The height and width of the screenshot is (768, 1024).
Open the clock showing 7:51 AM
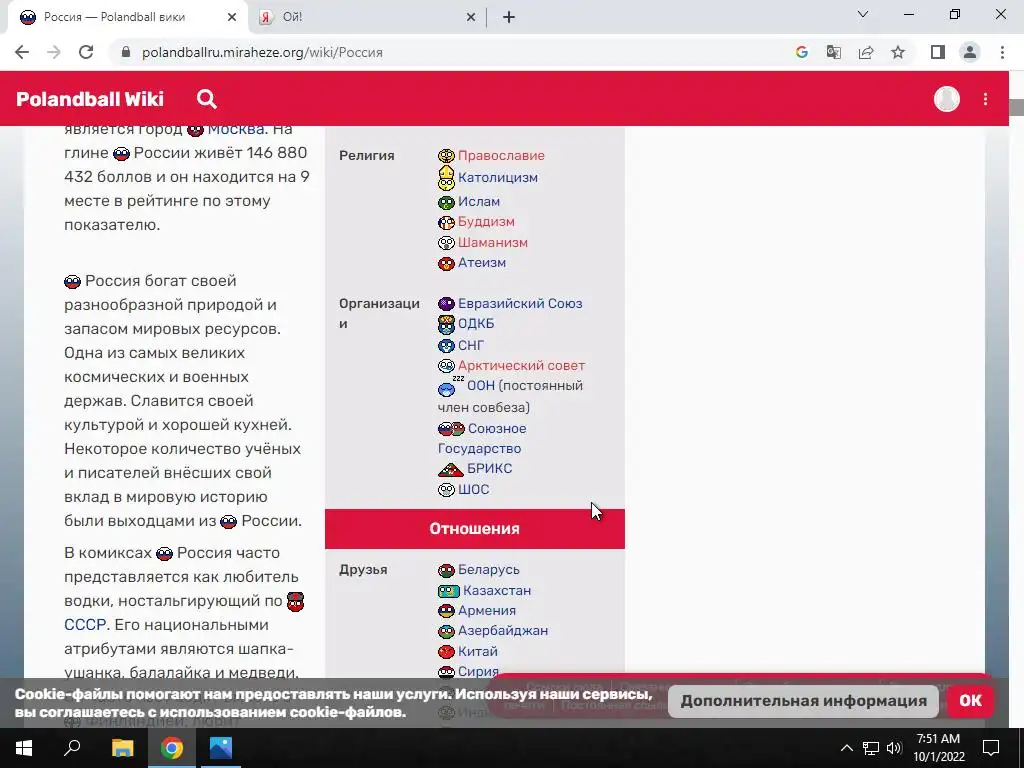[x=938, y=748]
